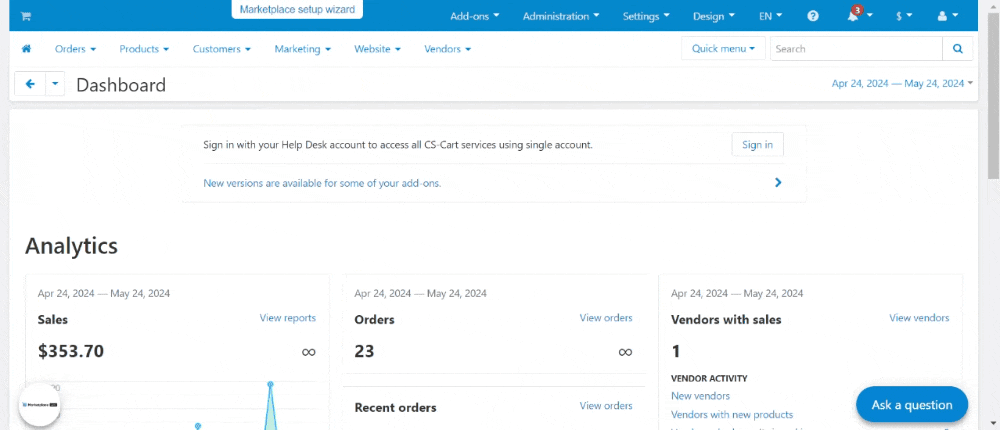Screen dimensions: 1000x430
Task: Open Design menu
Action: [714, 16]
